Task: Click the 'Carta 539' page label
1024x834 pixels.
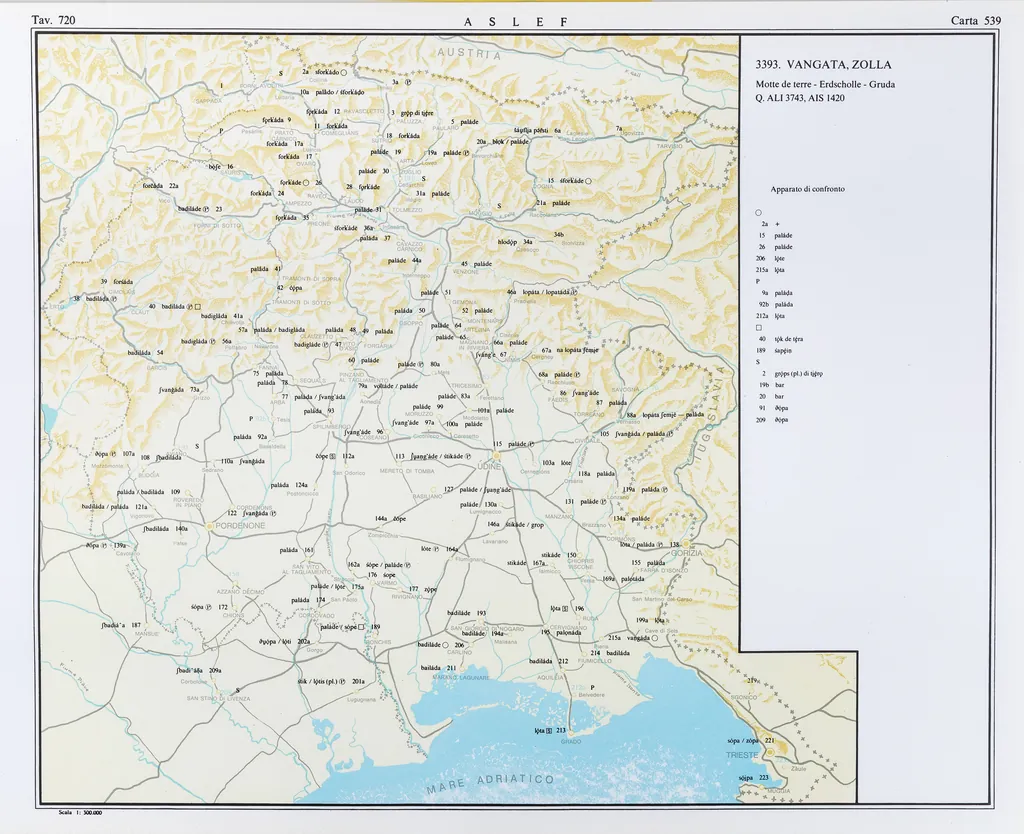Action: click(977, 20)
